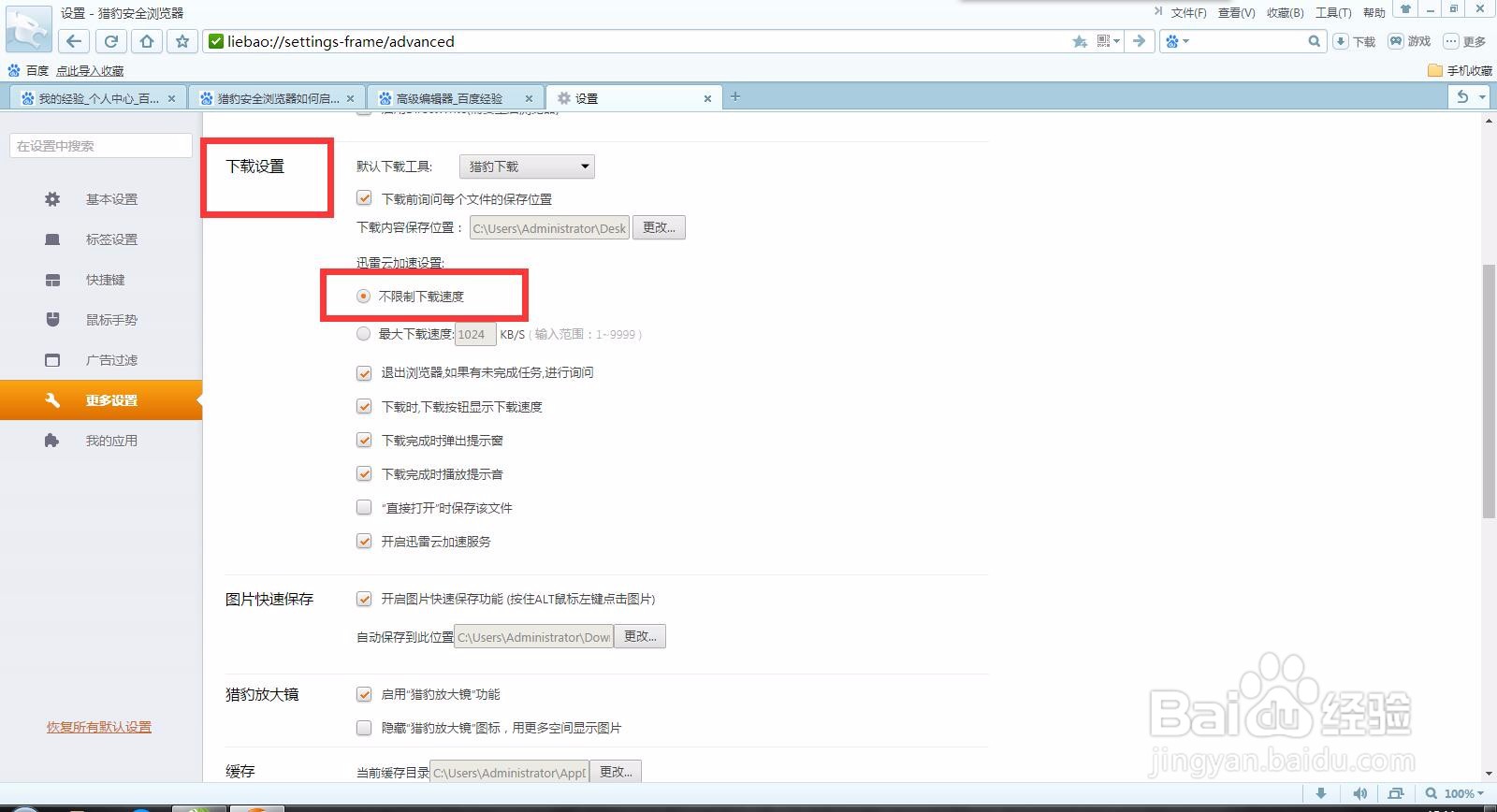1497x812 pixels.
Task: Open a new tab with plus button
Action: tap(735, 96)
